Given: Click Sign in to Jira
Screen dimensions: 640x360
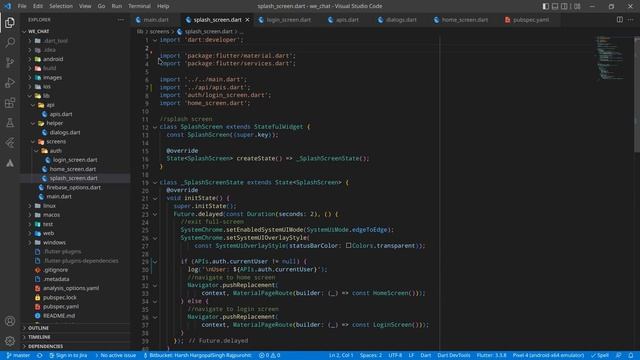Looking at the screenshot, I should (x=68, y=356).
